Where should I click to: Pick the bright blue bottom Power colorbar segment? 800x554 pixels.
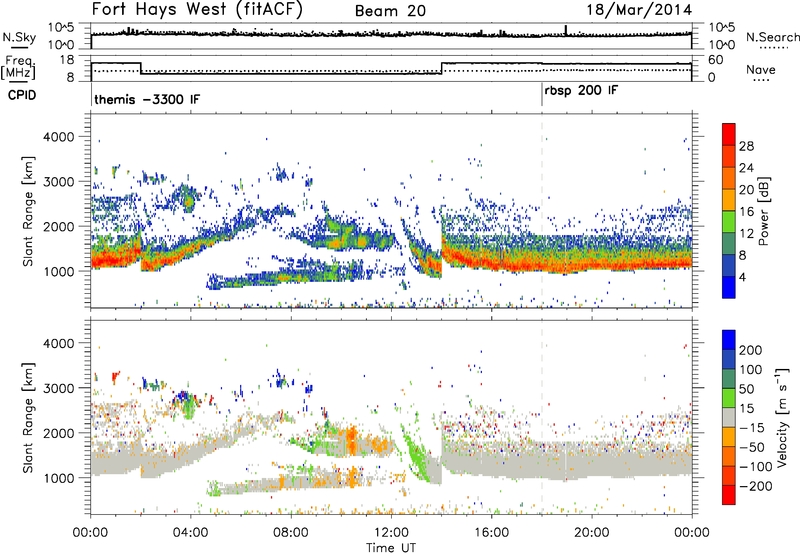(729, 287)
